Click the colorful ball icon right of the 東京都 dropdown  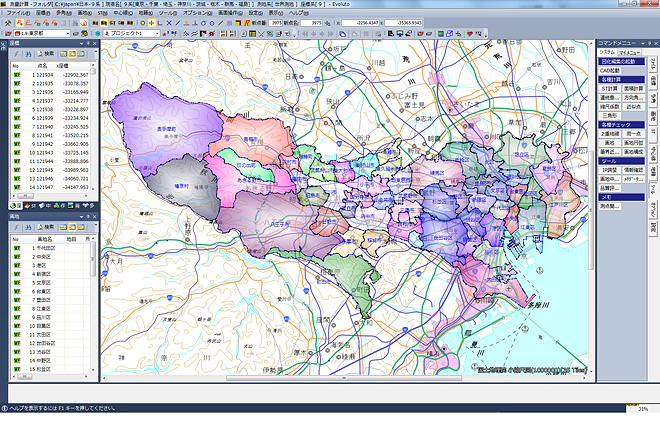tap(84, 33)
